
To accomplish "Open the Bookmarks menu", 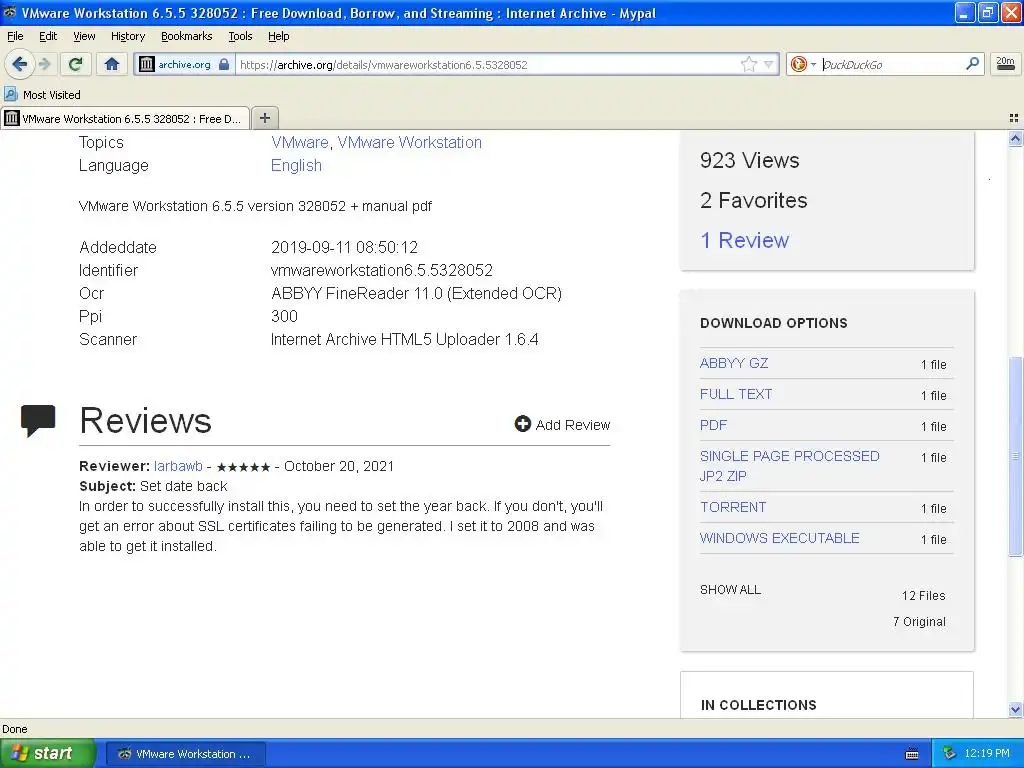I will [187, 36].
